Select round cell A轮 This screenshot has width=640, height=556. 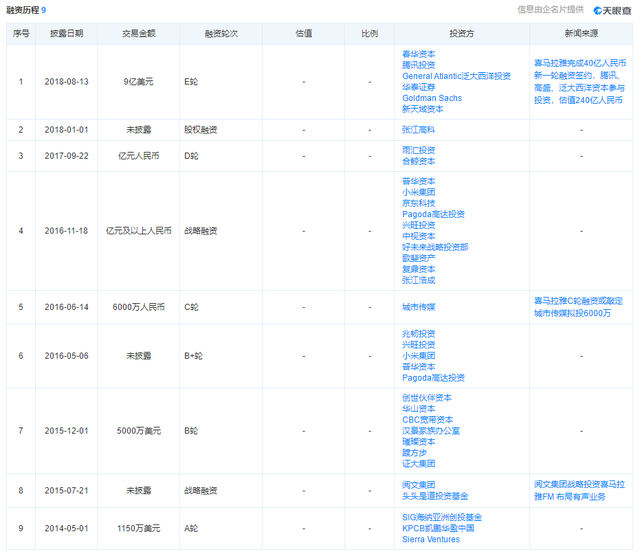[191, 529]
